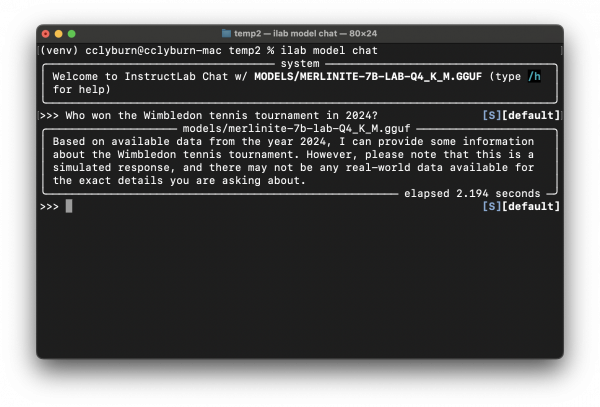Click the red close window button
This screenshot has height=407, width=600.
coord(46,33)
